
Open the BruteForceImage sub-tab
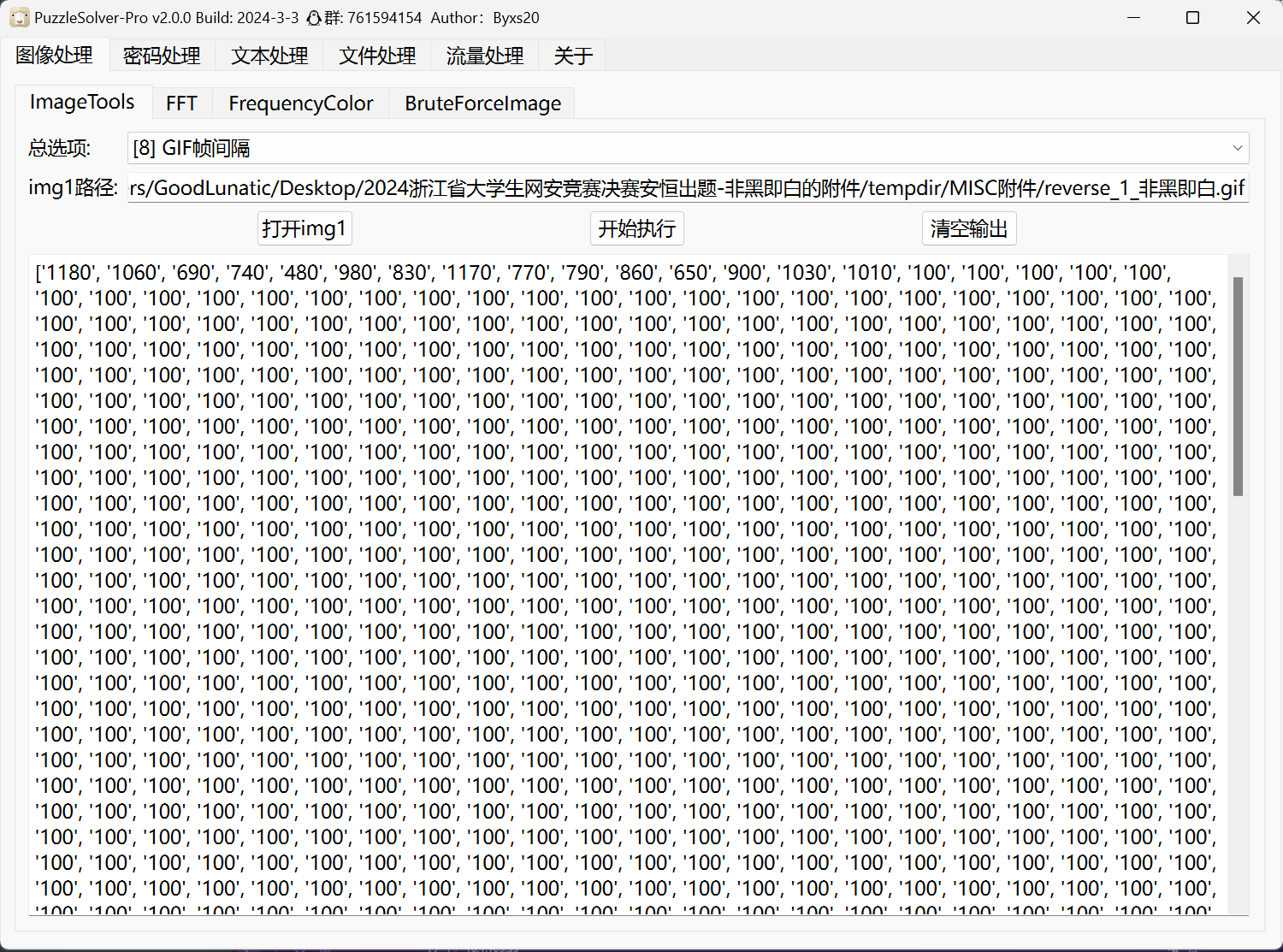pos(483,103)
